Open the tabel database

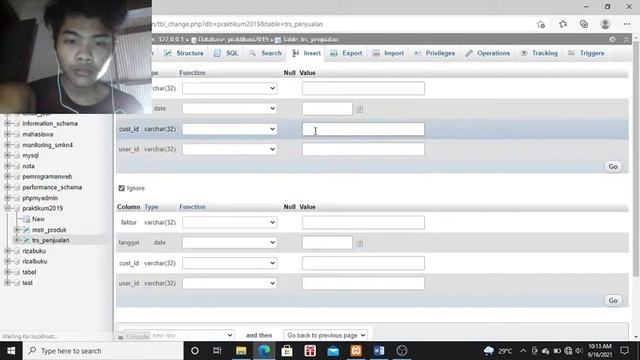pyautogui.click(x=29, y=272)
